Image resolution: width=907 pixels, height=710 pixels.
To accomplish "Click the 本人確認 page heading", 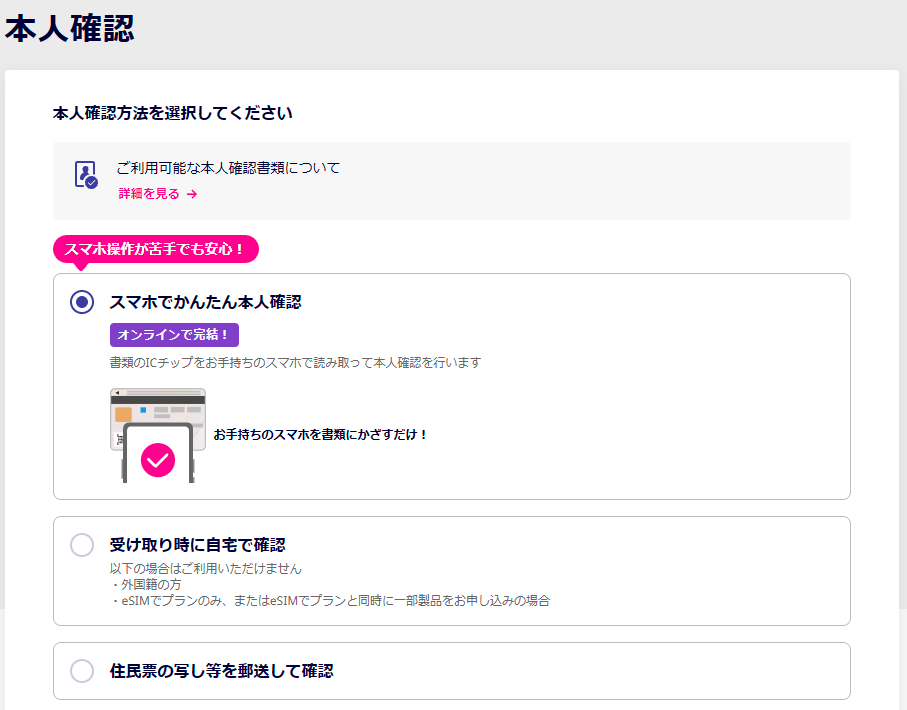I will pyautogui.click(x=69, y=29).
